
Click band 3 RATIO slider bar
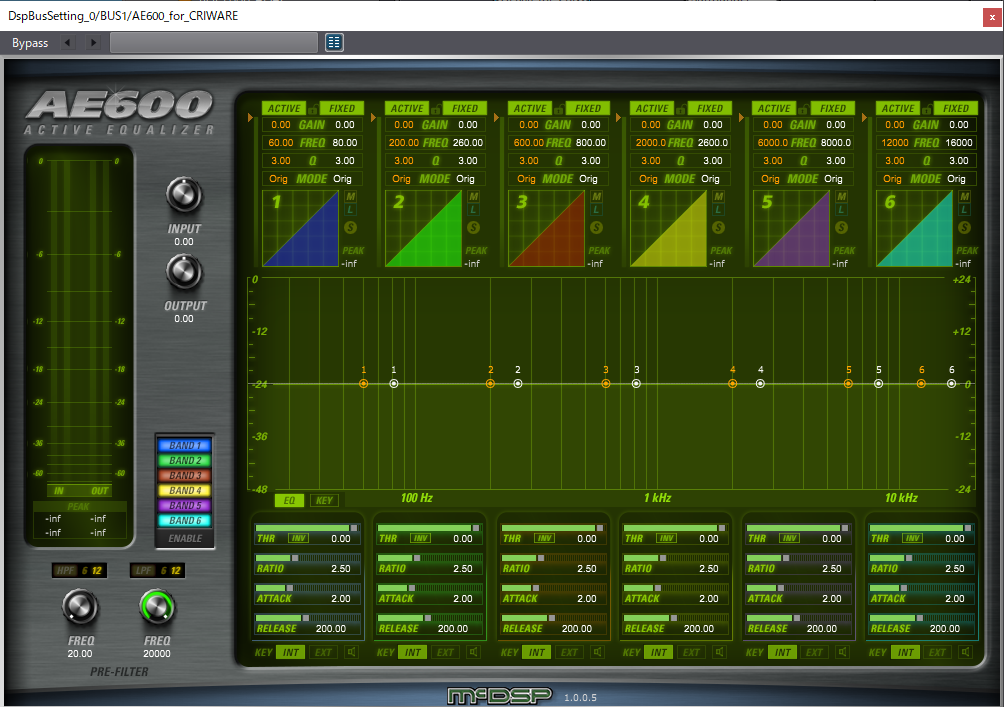554,558
